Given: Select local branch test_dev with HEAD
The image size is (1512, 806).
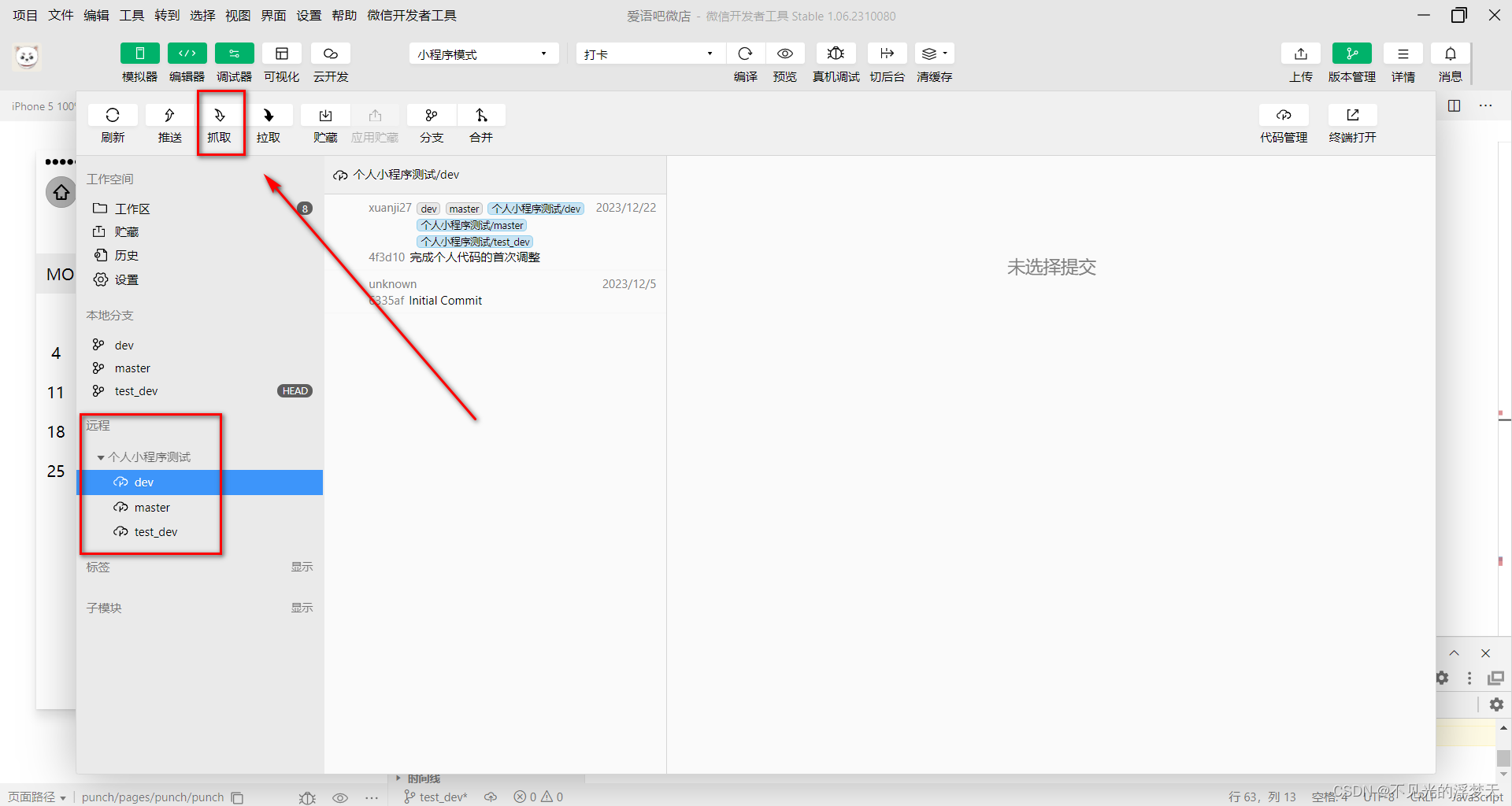Looking at the screenshot, I should pyautogui.click(x=201, y=390).
